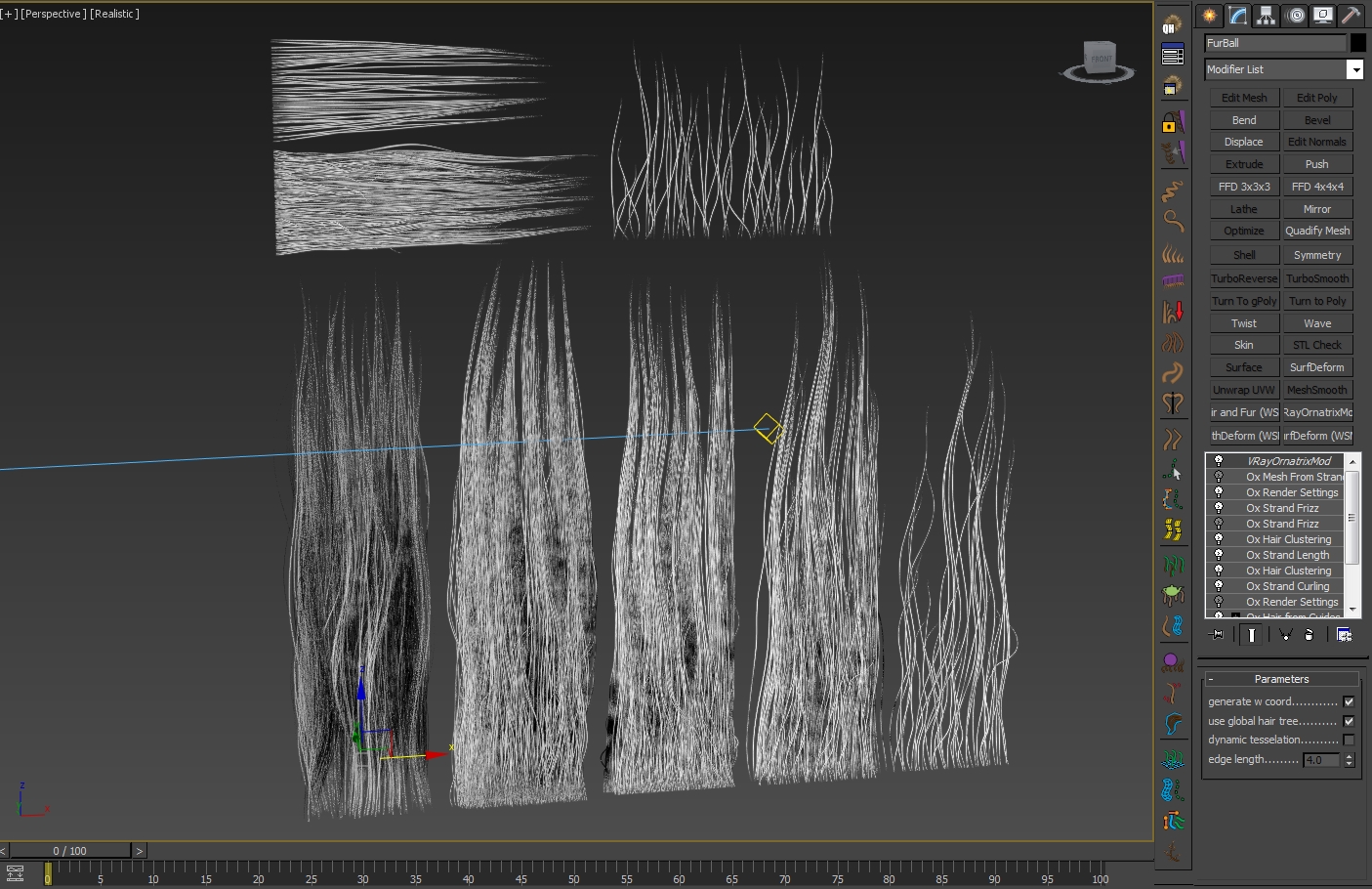Click the hair with red down-arrow icon
This screenshot has width=1372, height=889.
point(1173,312)
